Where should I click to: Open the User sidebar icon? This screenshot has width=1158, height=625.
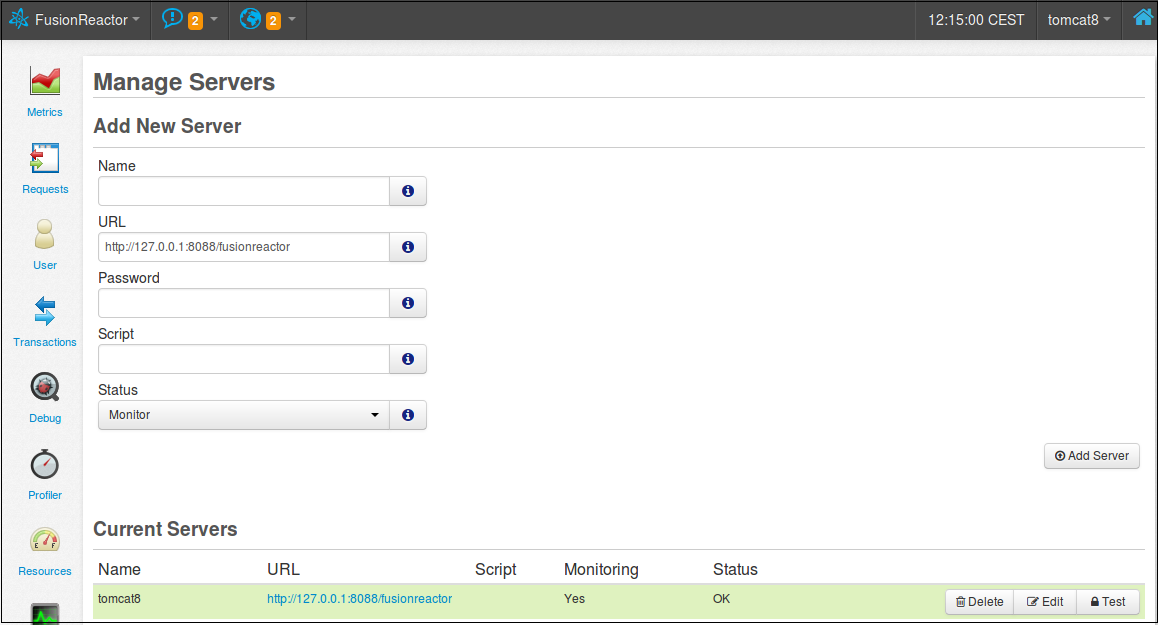[44, 235]
